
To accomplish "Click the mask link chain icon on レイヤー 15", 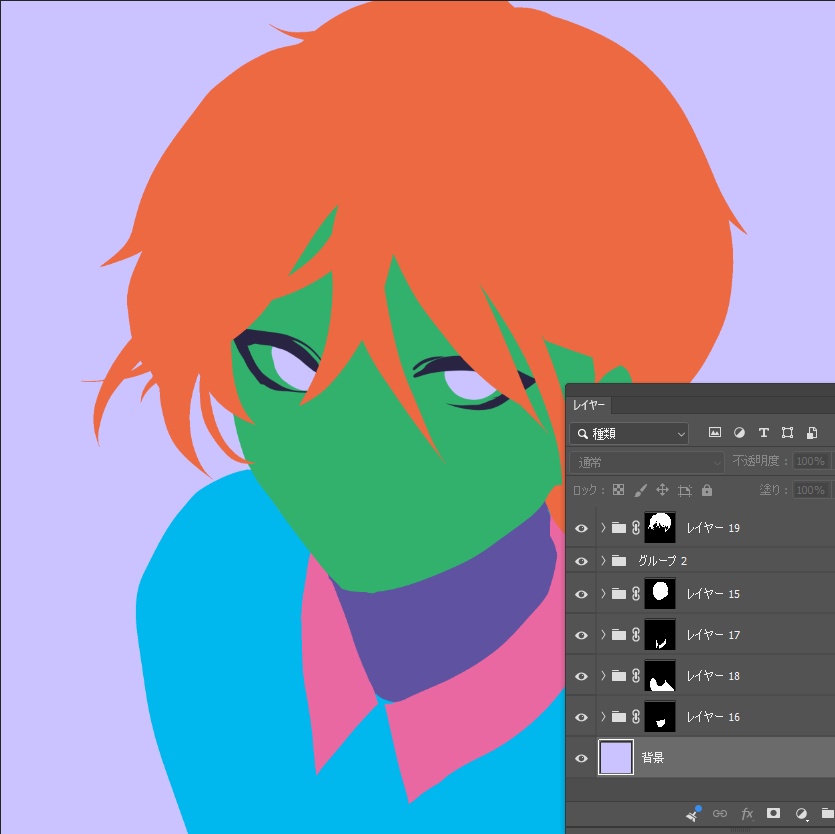I will [636, 594].
